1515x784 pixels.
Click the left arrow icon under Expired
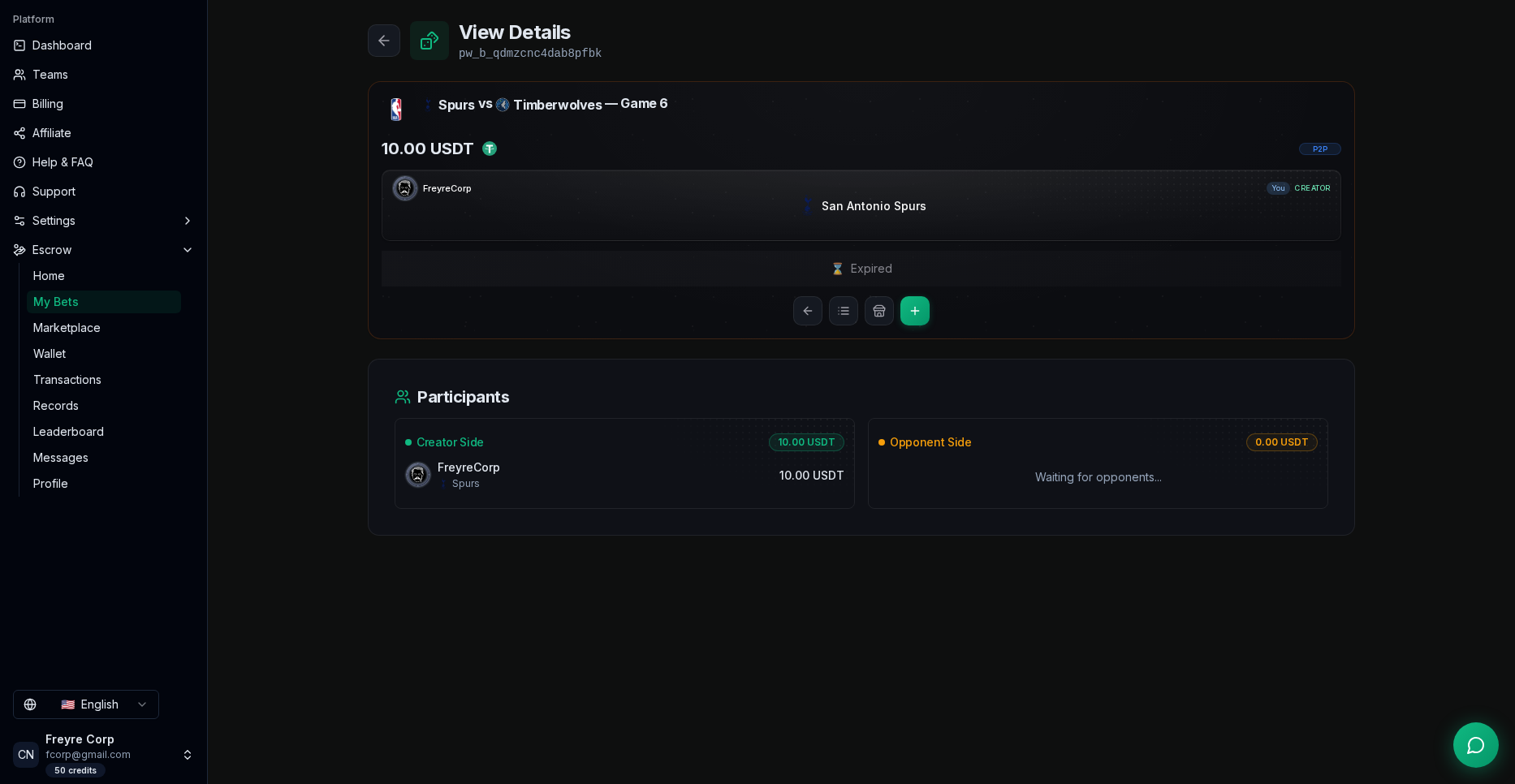808,311
